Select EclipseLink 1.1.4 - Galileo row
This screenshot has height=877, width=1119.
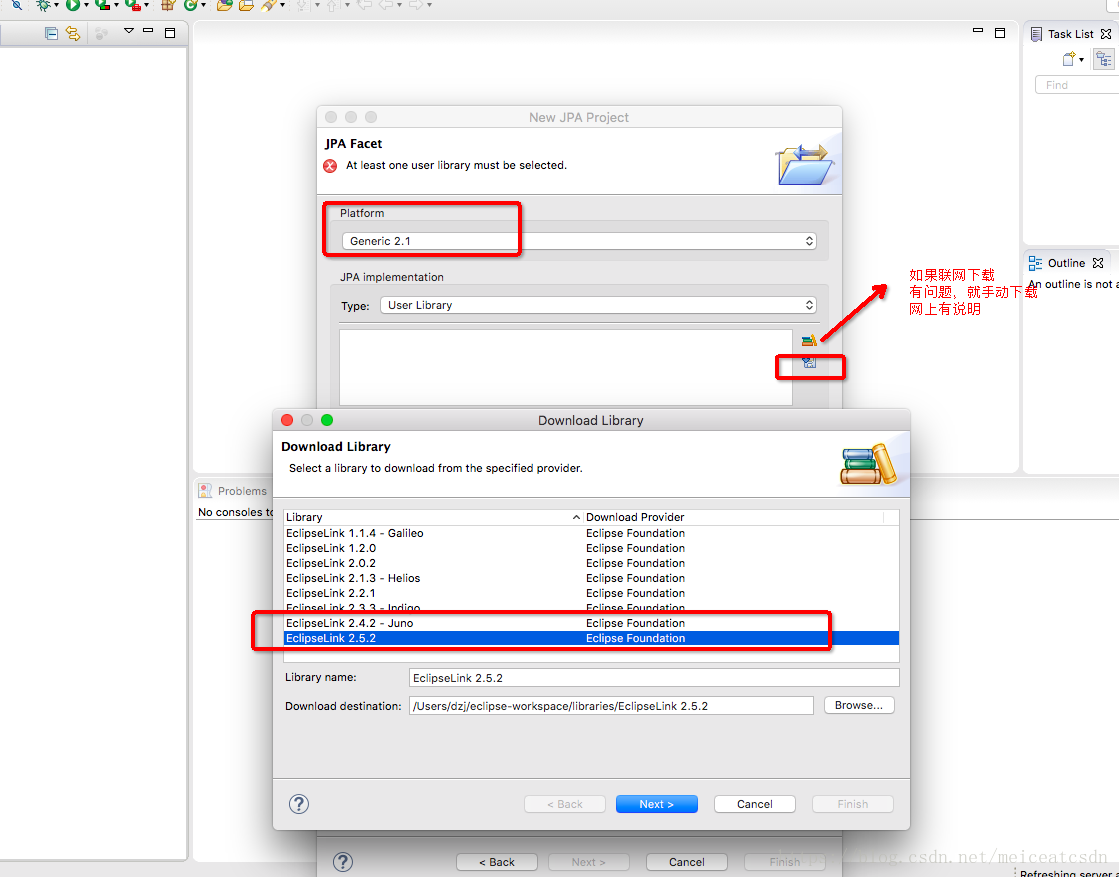pyautogui.click(x=591, y=533)
